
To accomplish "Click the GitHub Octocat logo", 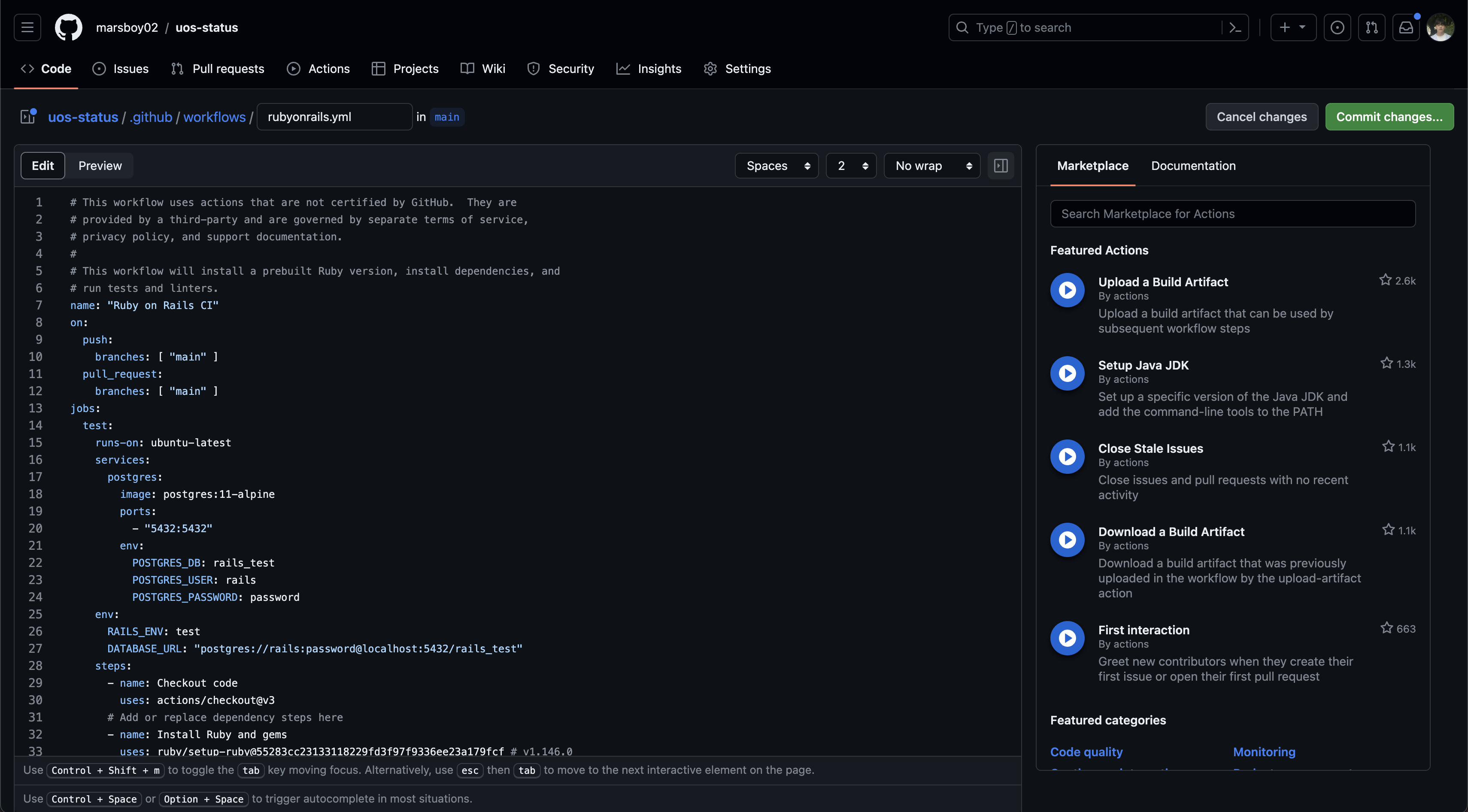I will click(68, 27).
